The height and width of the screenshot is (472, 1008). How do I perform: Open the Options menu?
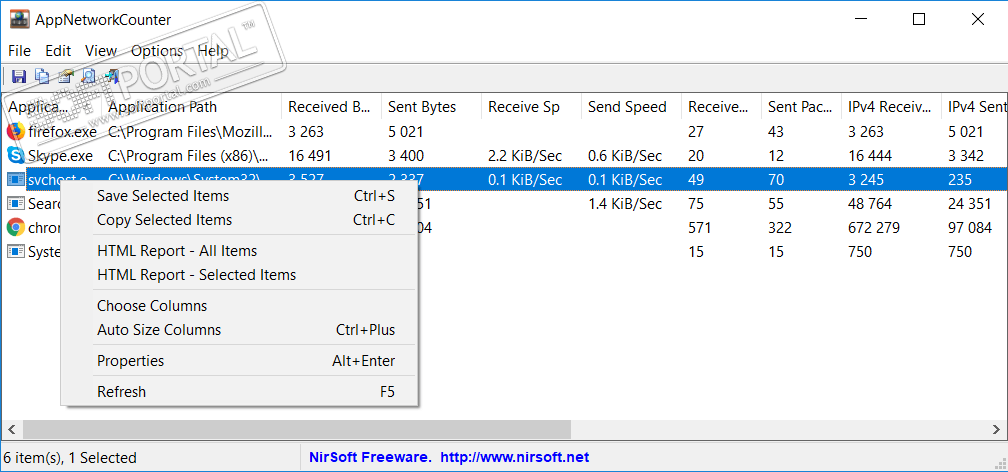click(x=157, y=51)
